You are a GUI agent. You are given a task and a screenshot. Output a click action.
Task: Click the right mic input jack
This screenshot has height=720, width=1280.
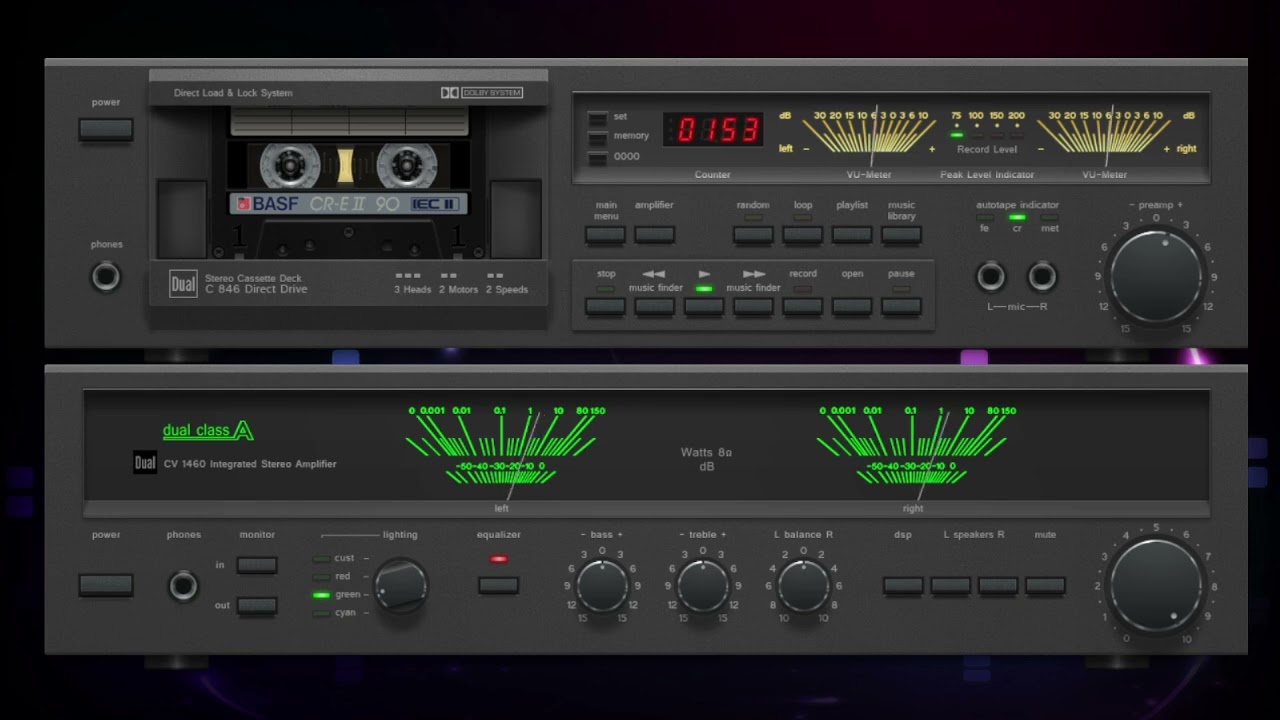[x=1042, y=276]
